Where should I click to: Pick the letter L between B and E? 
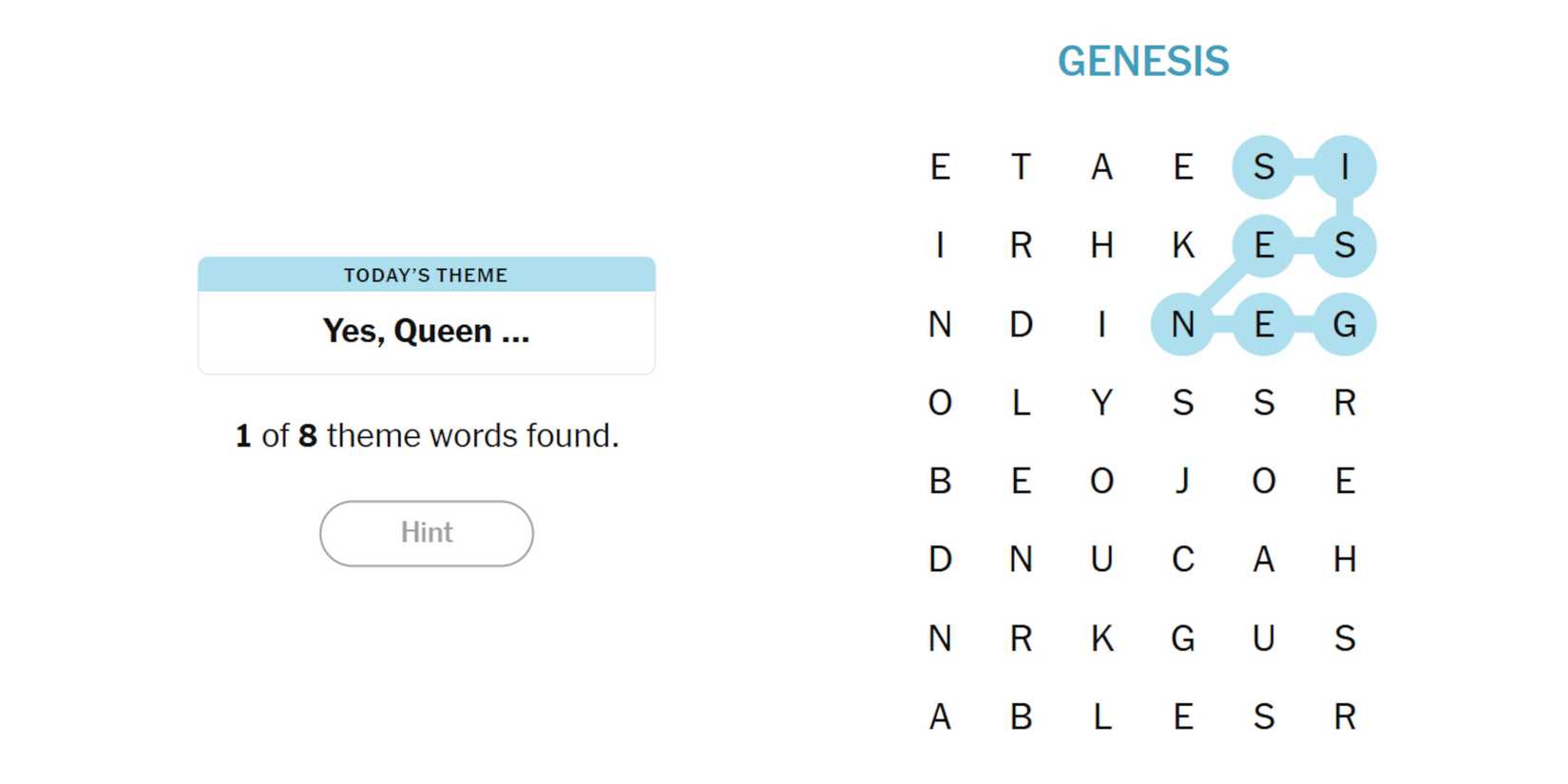click(x=1101, y=717)
